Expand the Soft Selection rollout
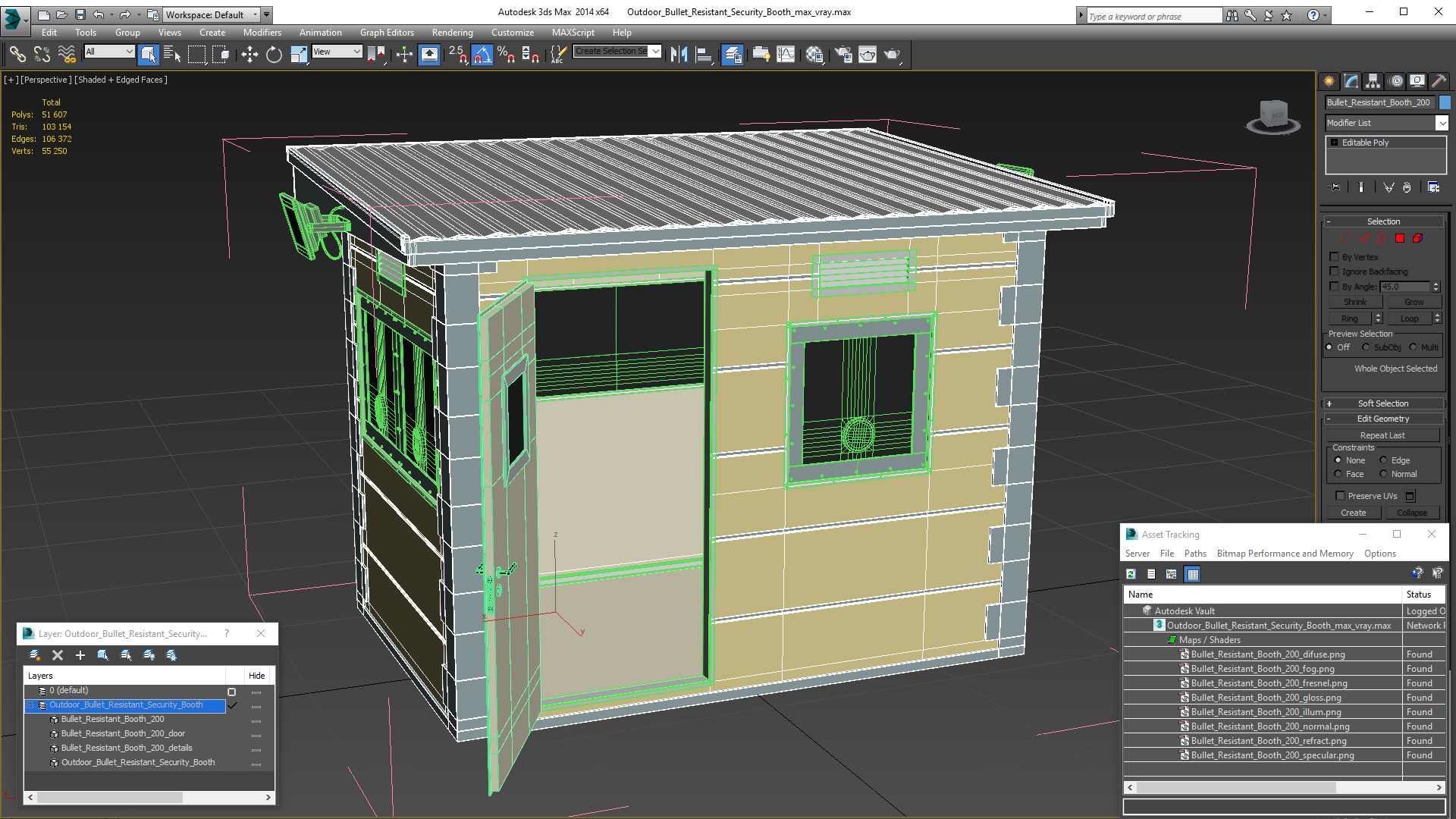 tap(1382, 403)
